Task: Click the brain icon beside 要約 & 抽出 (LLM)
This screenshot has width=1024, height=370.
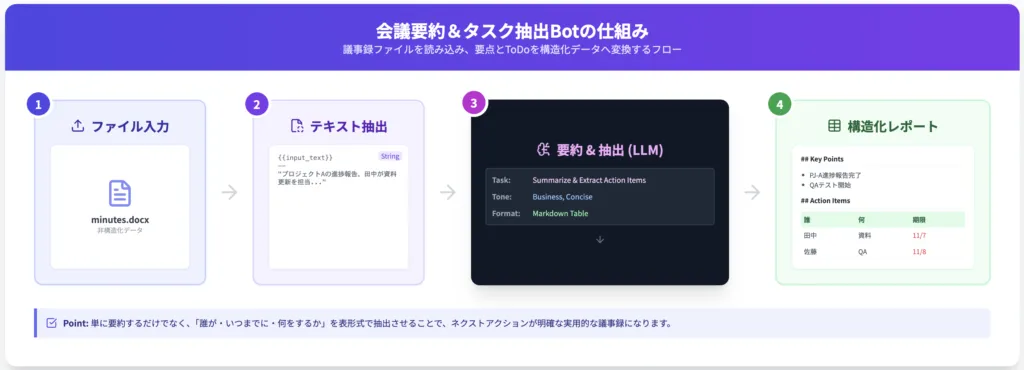Action: [543, 150]
